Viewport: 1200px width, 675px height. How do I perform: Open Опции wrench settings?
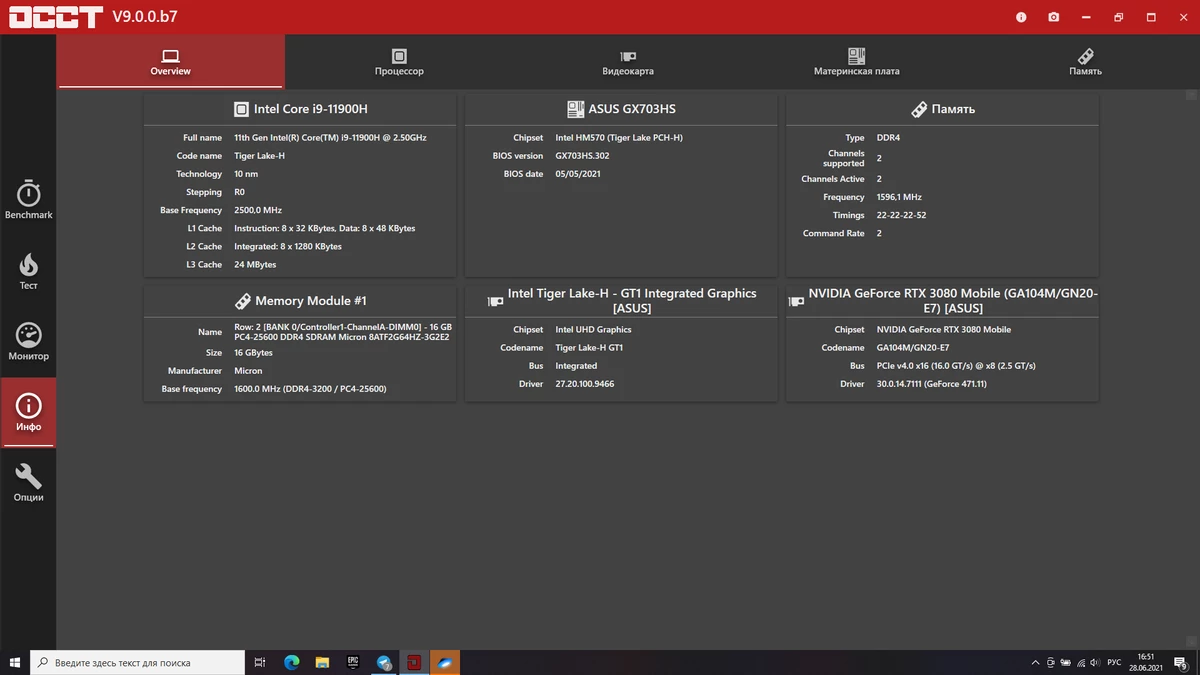pos(28,483)
